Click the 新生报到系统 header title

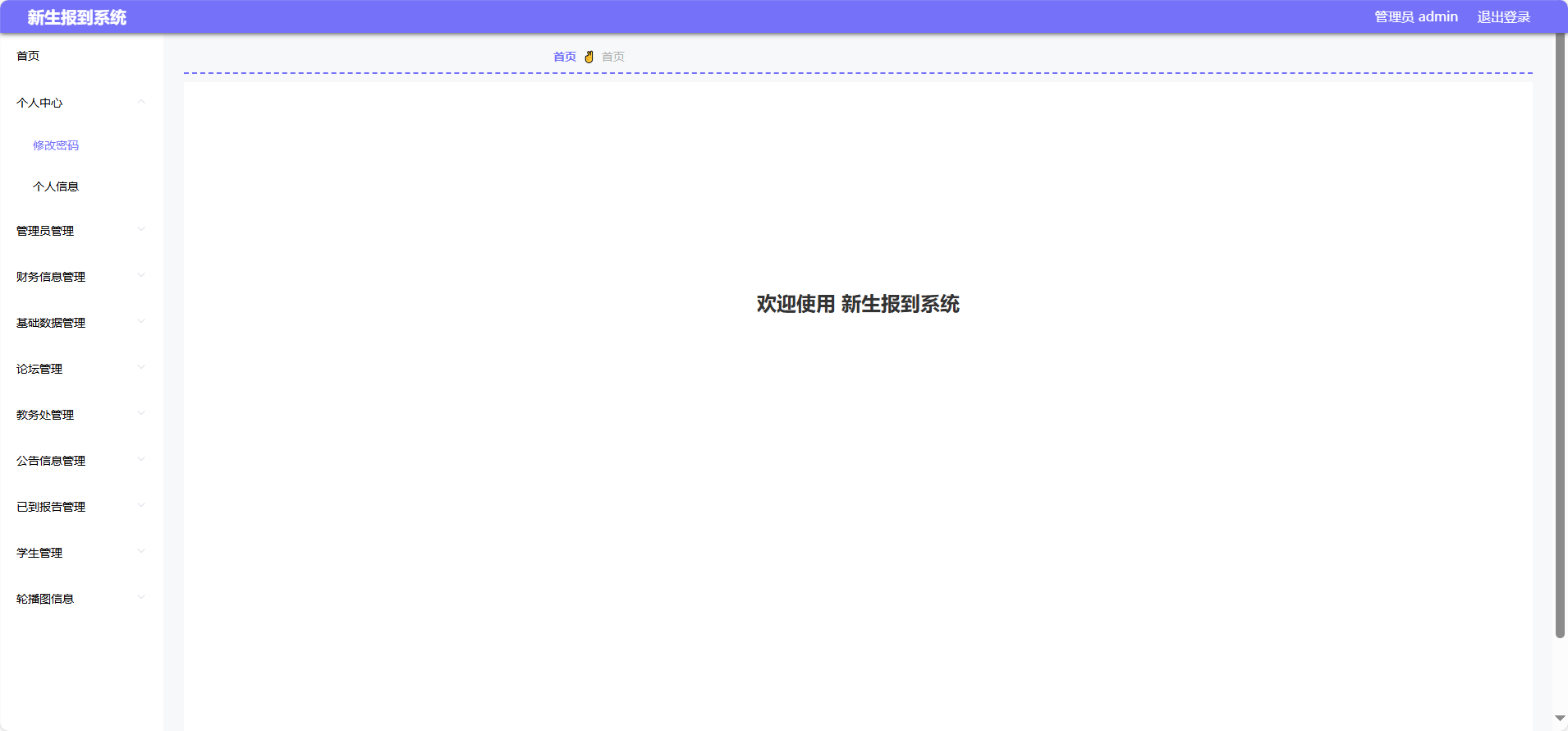[76, 17]
